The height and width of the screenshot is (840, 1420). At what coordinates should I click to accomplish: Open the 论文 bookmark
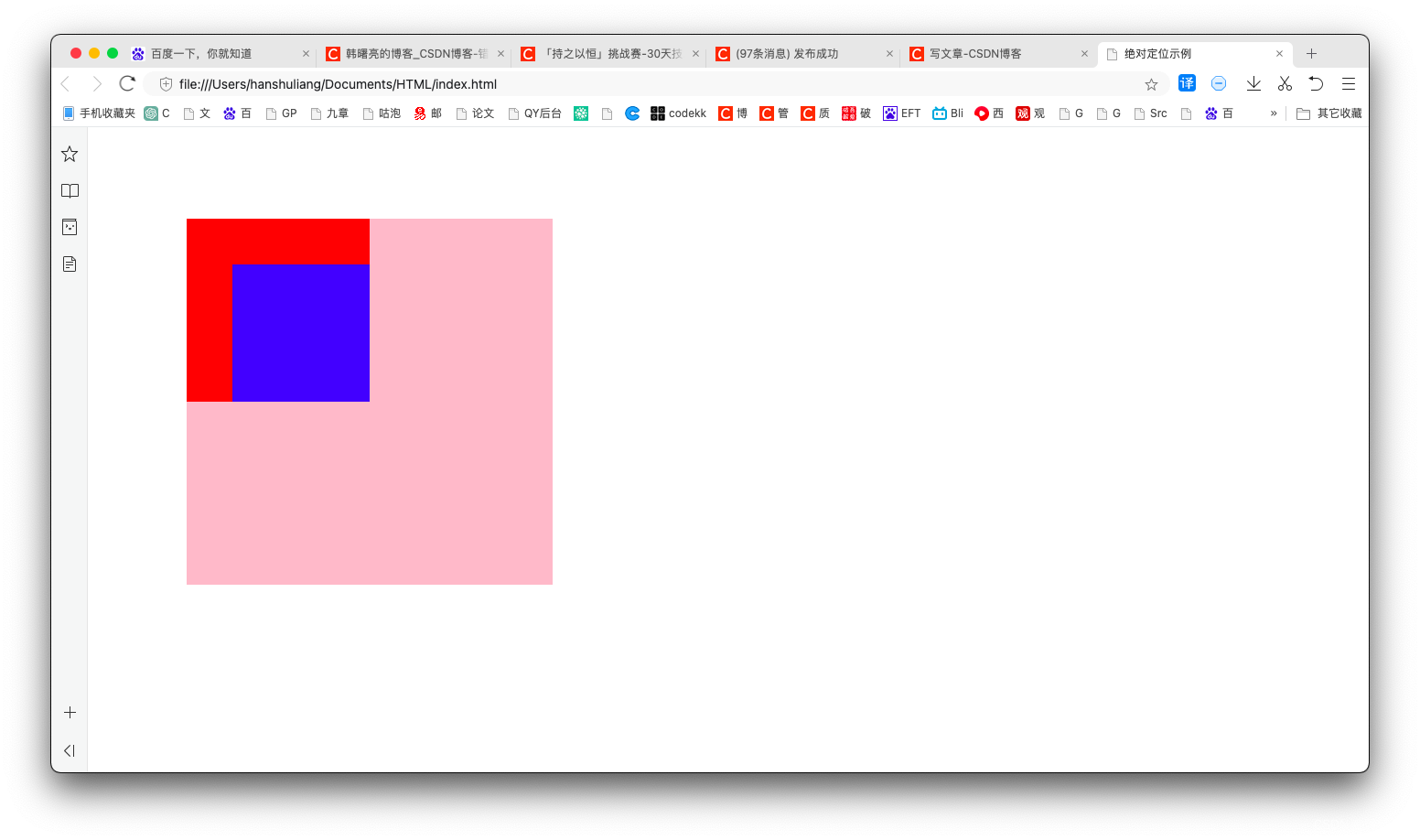tap(475, 113)
